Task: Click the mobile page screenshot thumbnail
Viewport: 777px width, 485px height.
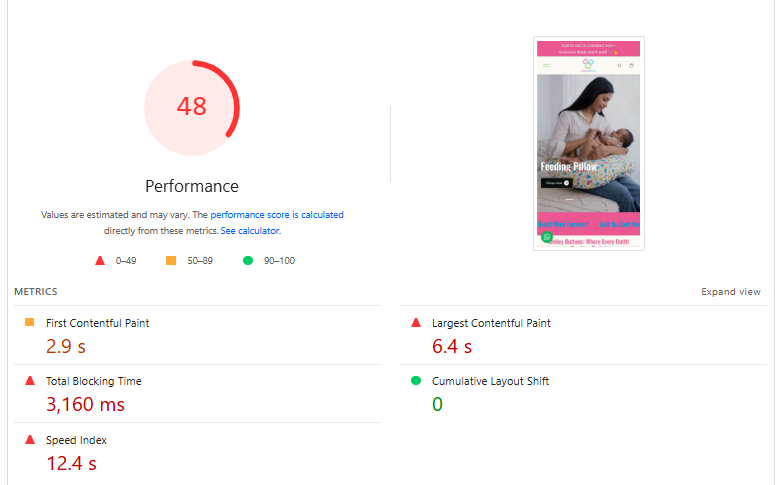Action: coord(589,144)
